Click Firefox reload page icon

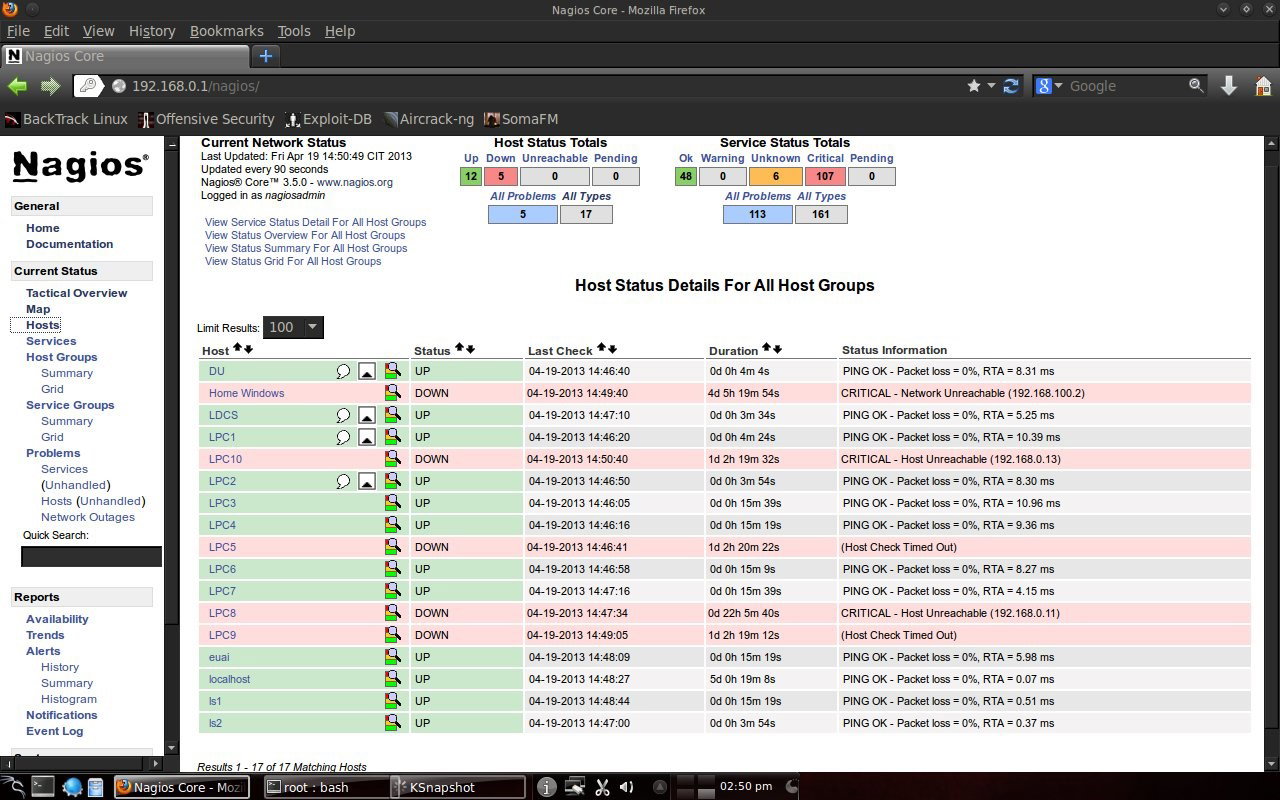(1011, 86)
